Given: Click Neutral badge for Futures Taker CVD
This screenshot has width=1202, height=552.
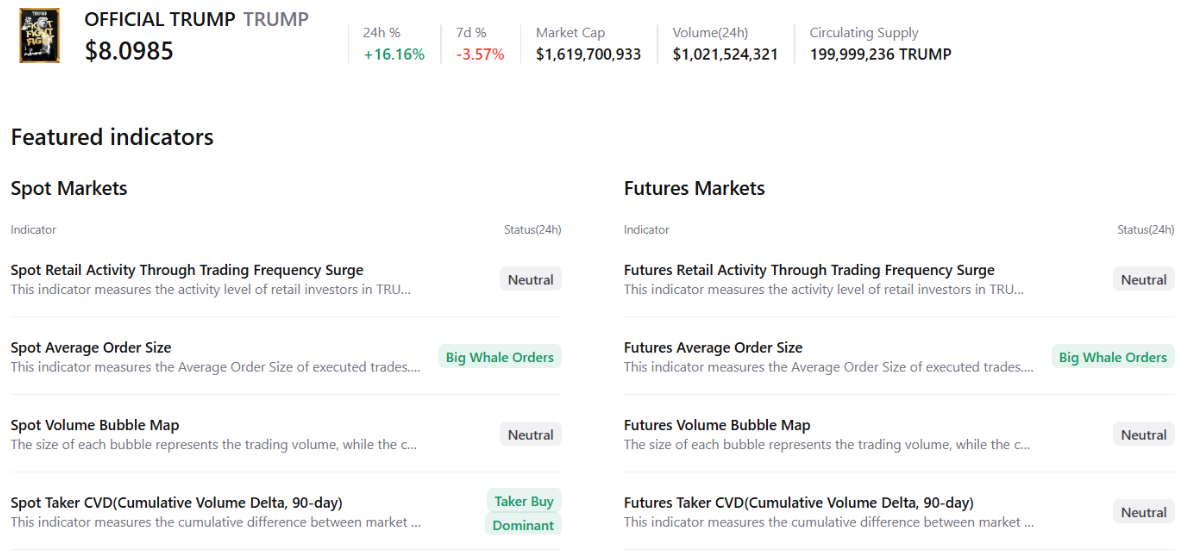Looking at the screenshot, I should 1143,512.
